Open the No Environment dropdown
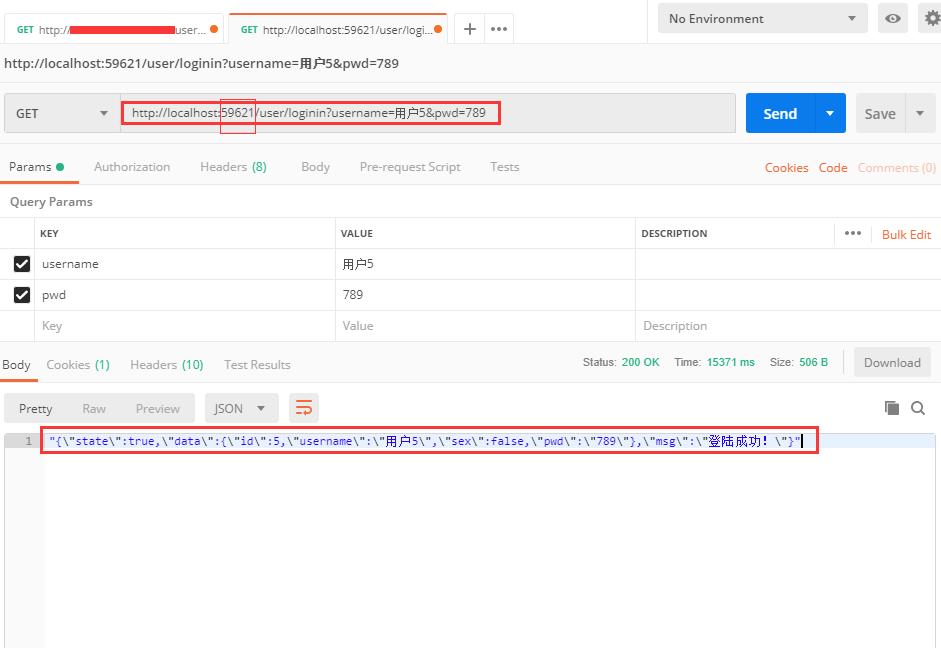Viewport: 941px width, 648px height. [762, 18]
